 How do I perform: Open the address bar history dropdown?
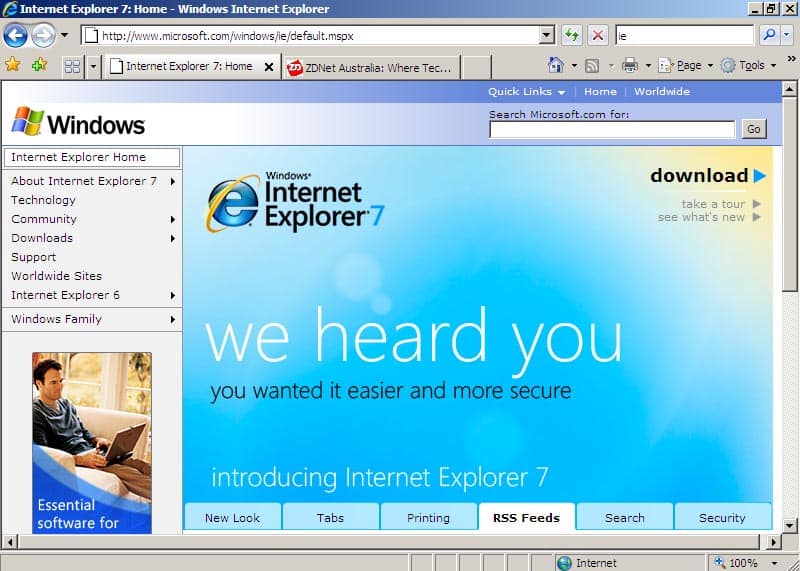point(546,36)
